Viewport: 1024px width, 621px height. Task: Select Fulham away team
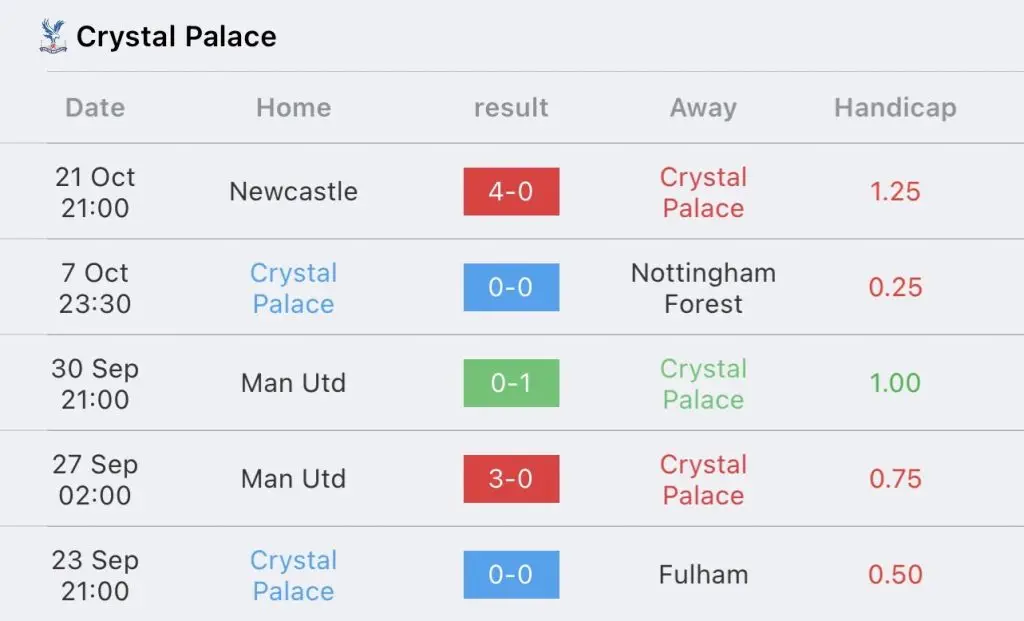703,575
